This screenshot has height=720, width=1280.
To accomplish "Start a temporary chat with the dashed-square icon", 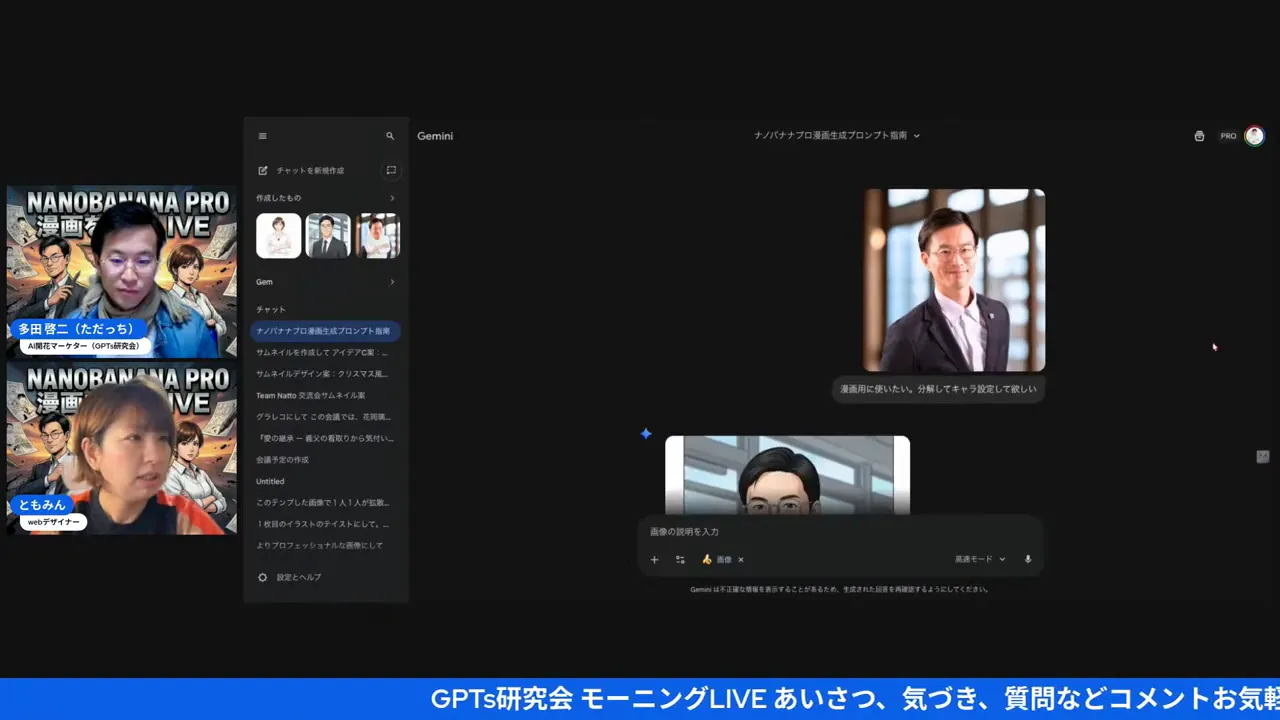I will click(x=391, y=170).
